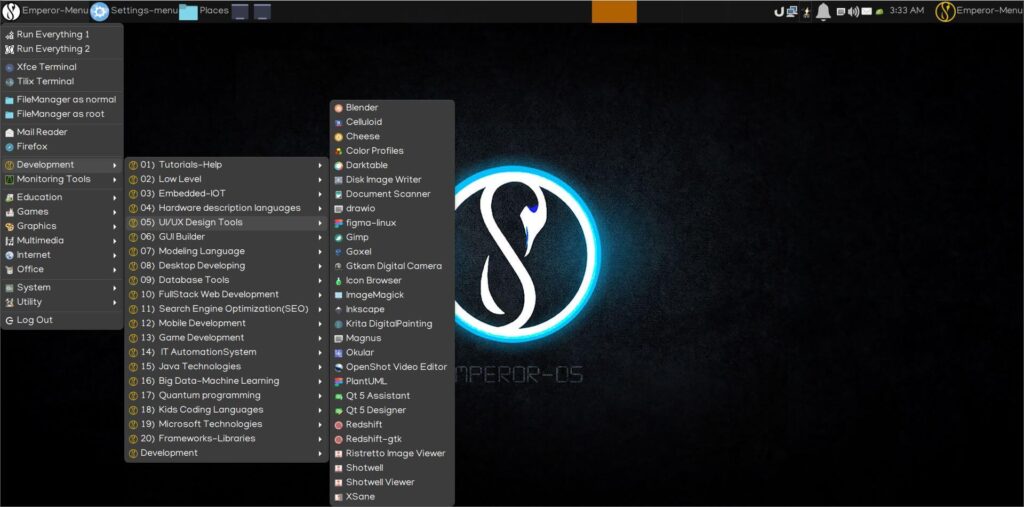Expand the System submenu arrow
The image size is (1024, 507).
click(x=114, y=287)
